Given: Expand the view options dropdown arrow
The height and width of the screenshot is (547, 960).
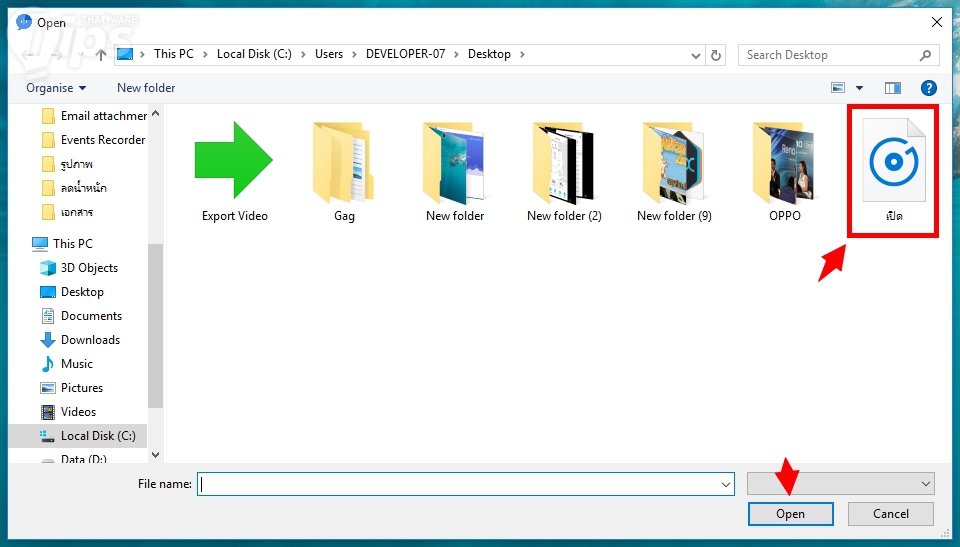Looking at the screenshot, I should (x=860, y=88).
